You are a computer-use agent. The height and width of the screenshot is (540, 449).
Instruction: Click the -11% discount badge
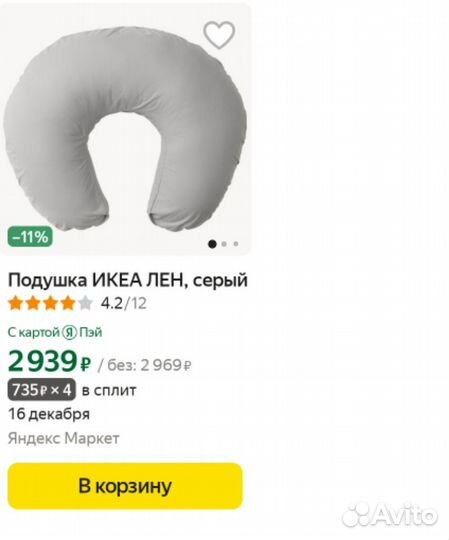click(30, 237)
